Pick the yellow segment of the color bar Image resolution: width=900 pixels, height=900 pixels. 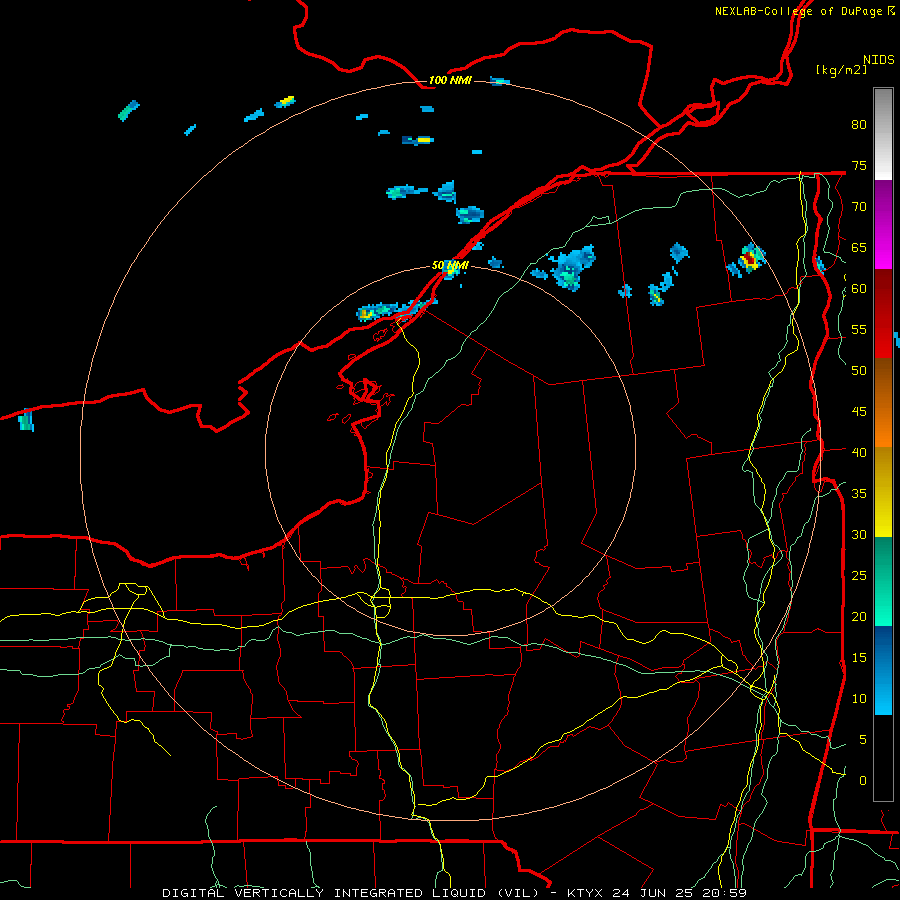click(x=883, y=492)
